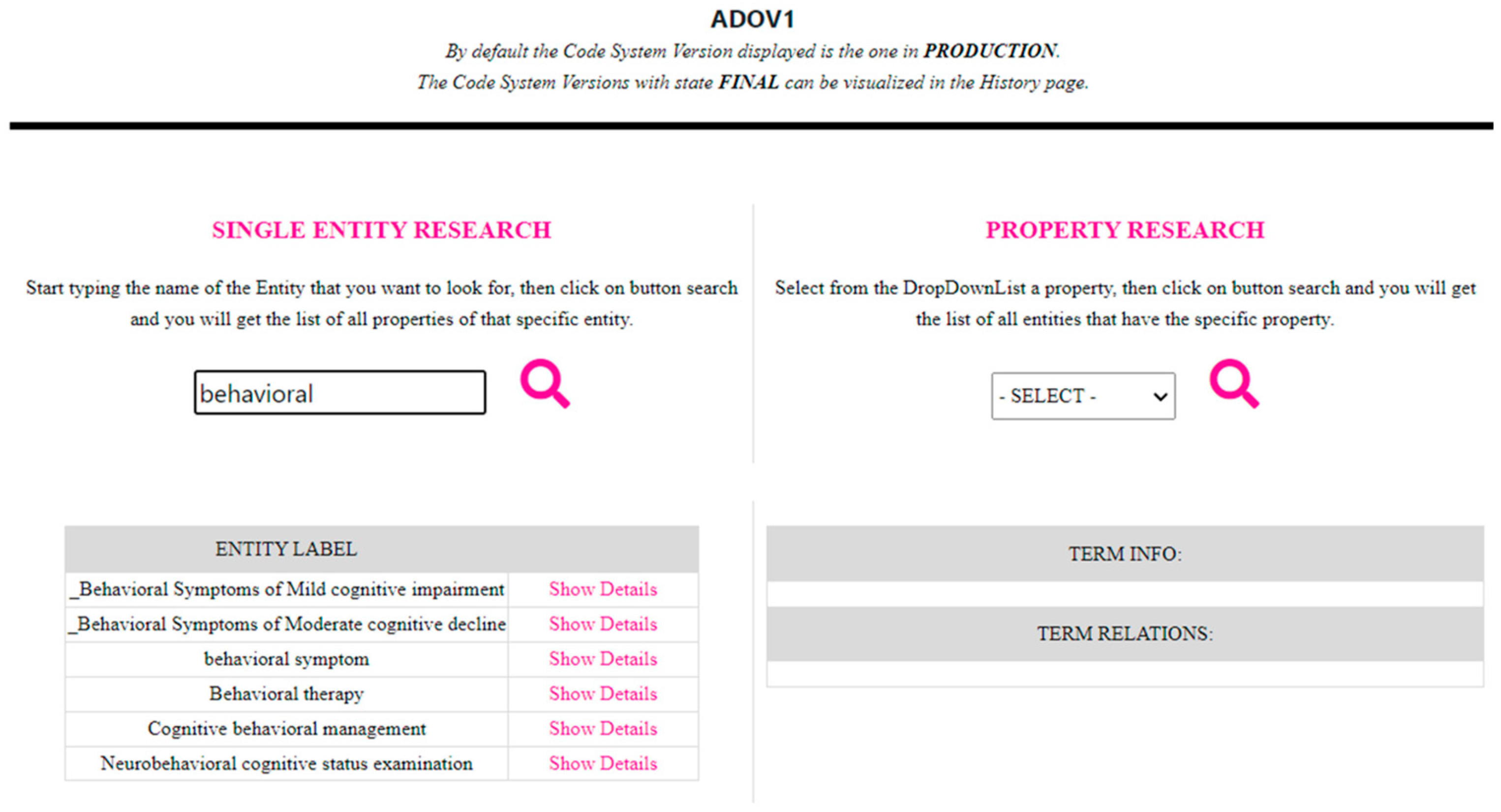Click the Single Entity Research magnifier icon
The height and width of the screenshot is (812, 1501).
point(544,383)
